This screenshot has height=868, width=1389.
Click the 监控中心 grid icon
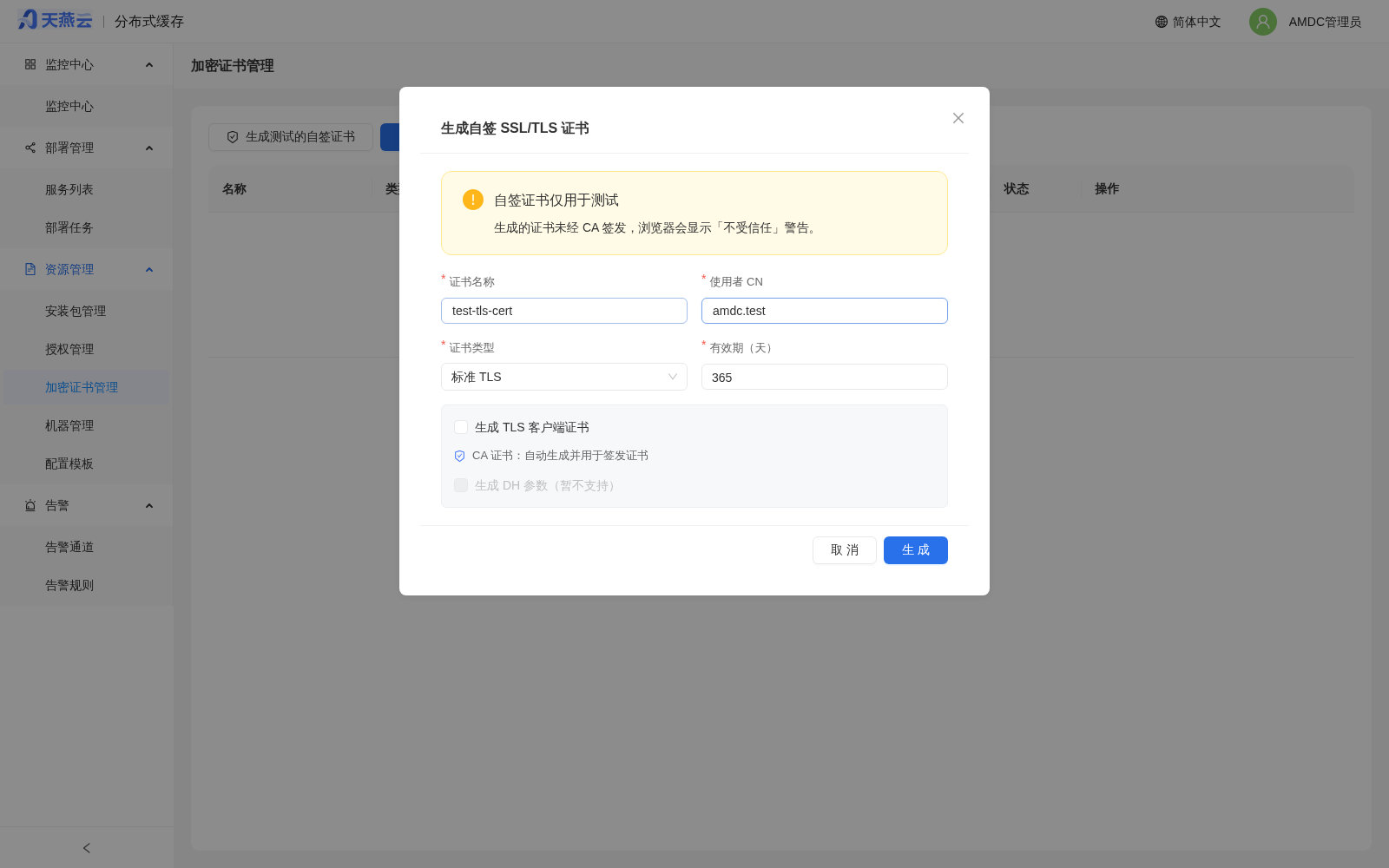[30, 64]
